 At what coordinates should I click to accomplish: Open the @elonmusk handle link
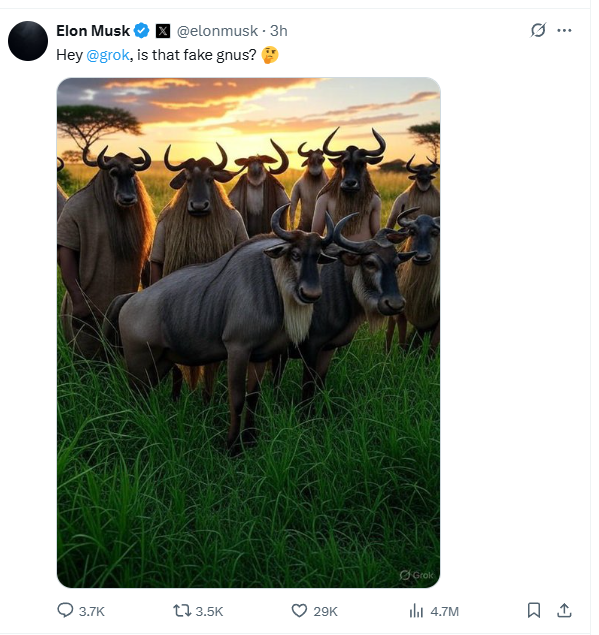[x=217, y=31]
